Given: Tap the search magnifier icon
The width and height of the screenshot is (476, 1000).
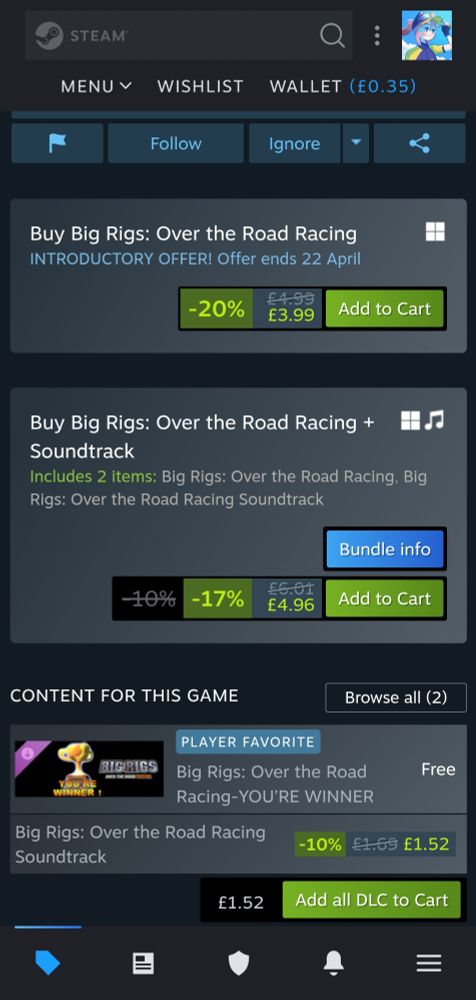Looking at the screenshot, I should 332,35.
